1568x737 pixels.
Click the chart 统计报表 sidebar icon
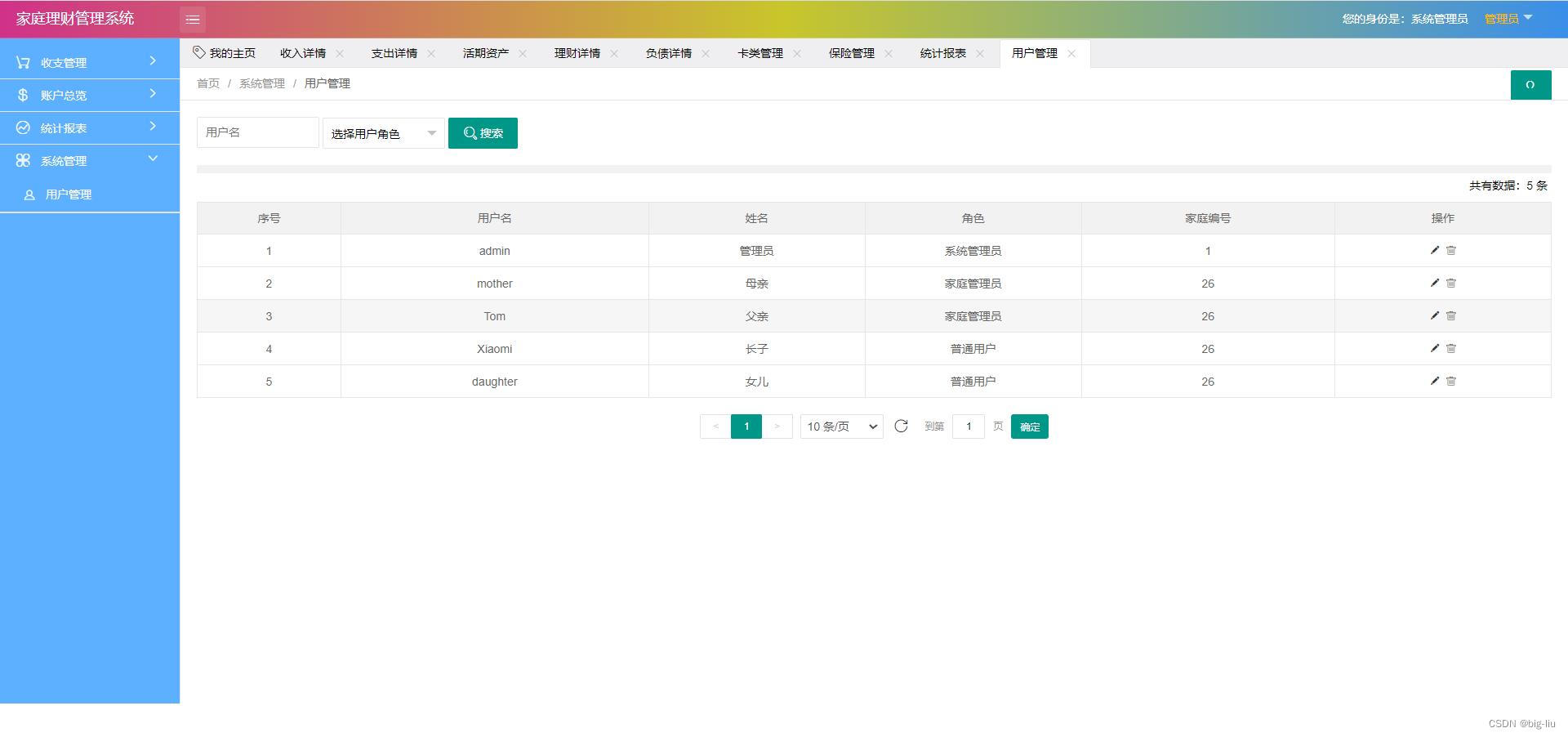click(x=23, y=127)
